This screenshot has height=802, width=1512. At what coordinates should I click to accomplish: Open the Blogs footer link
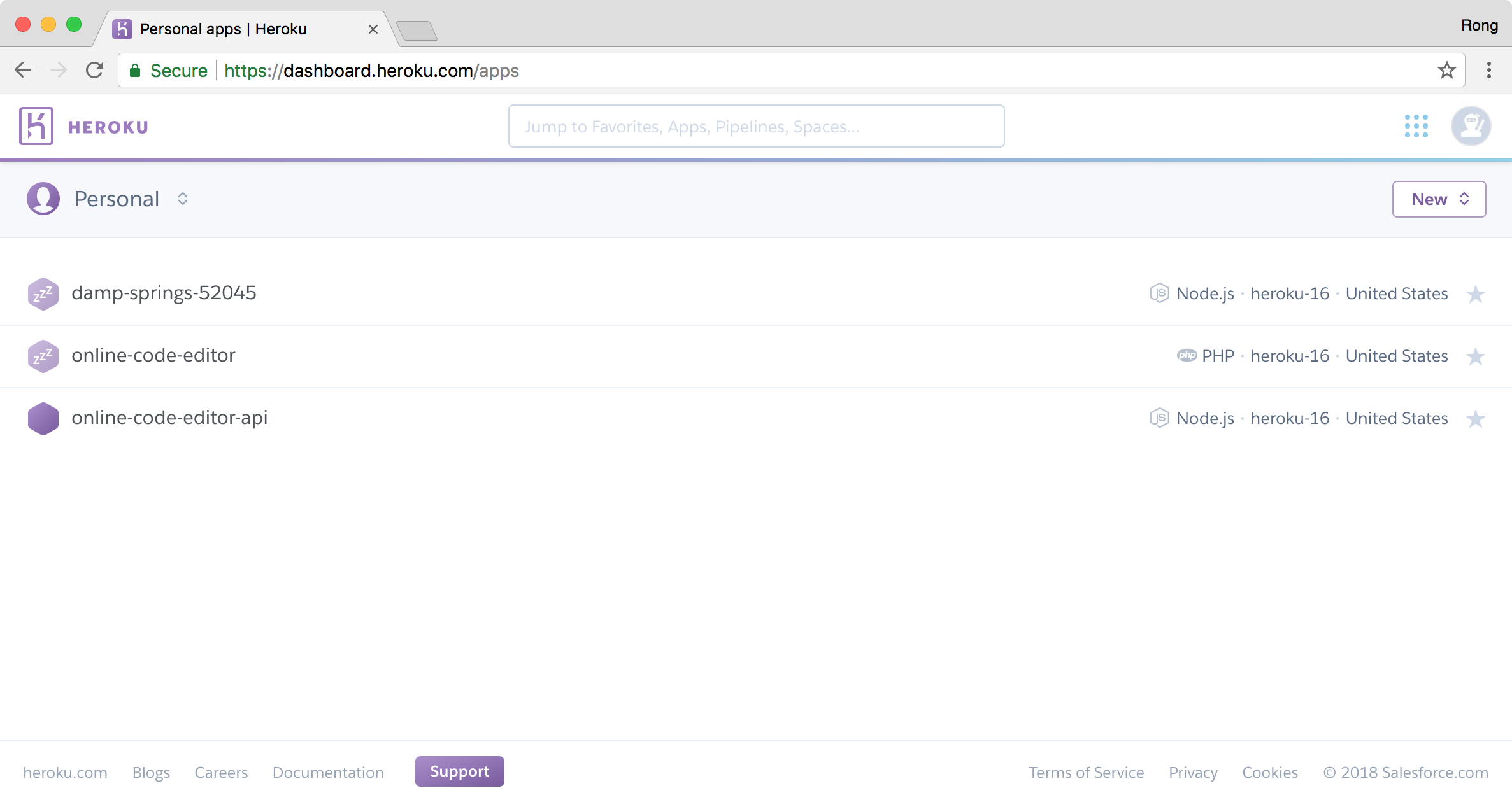pyautogui.click(x=151, y=773)
